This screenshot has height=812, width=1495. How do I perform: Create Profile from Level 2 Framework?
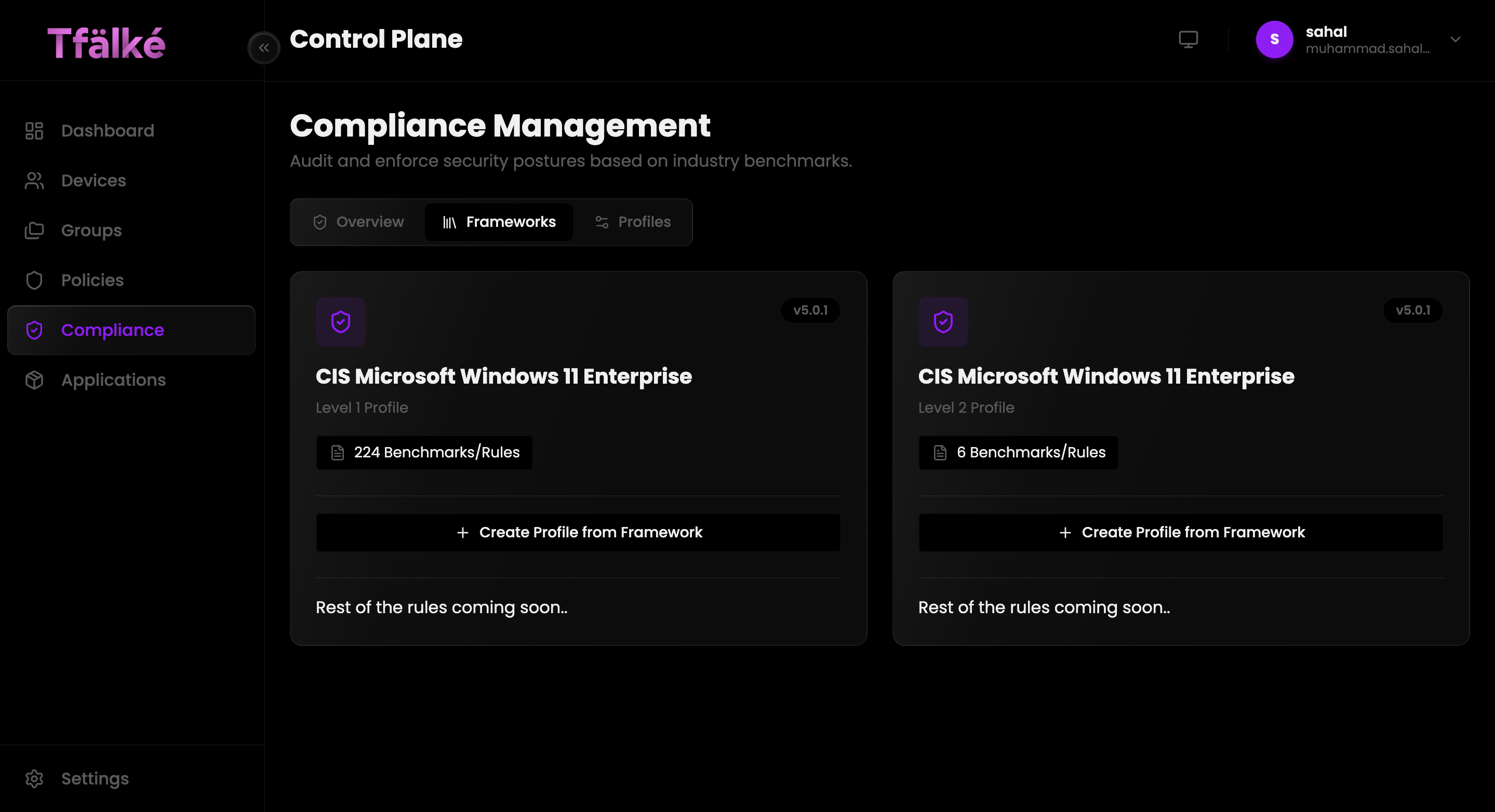coord(1181,533)
